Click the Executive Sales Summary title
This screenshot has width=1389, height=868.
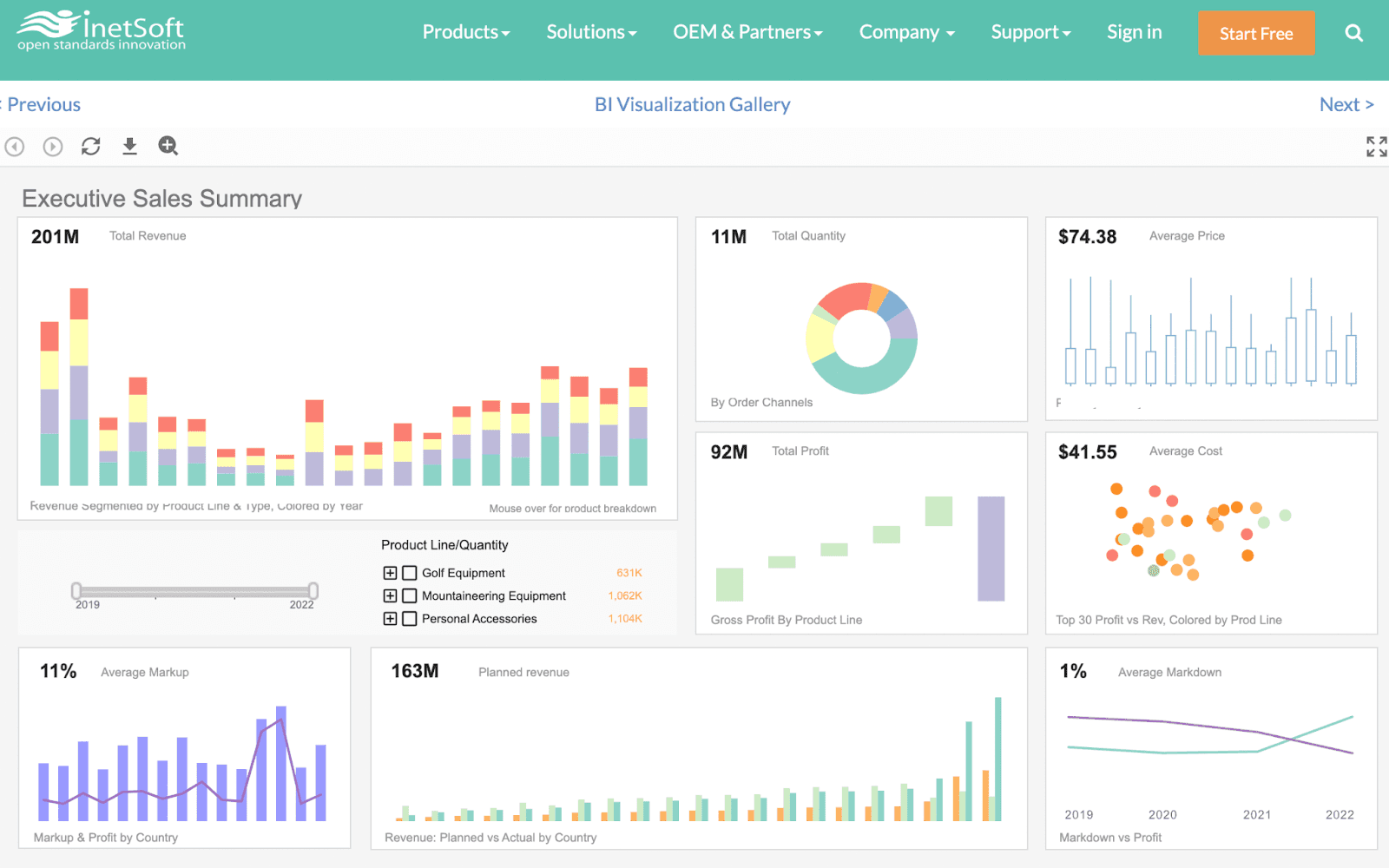point(161,199)
